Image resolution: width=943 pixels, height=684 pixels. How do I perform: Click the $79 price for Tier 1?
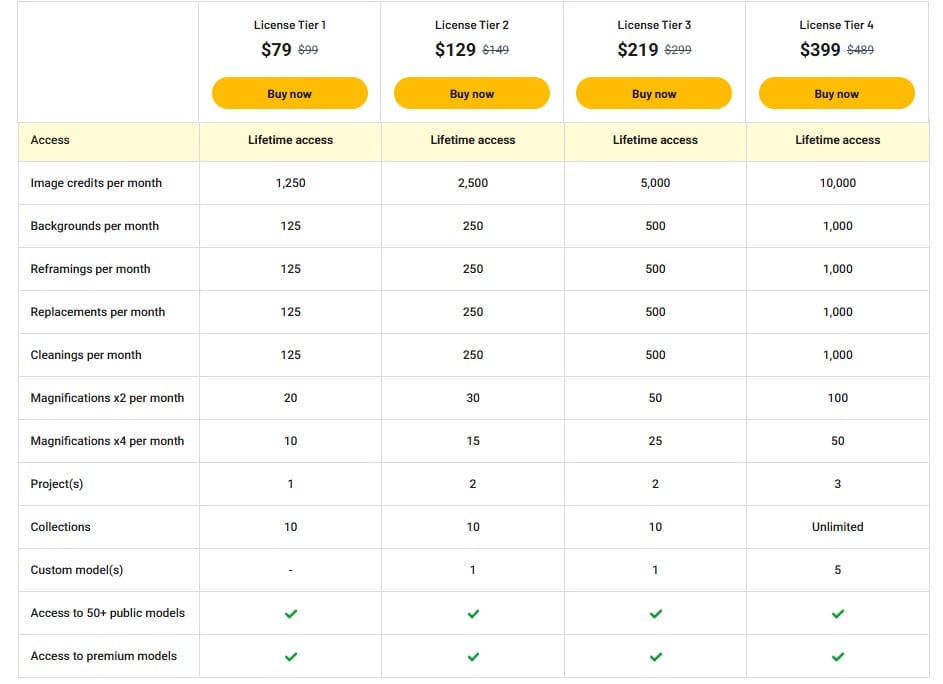pyautogui.click(x=276, y=50)
